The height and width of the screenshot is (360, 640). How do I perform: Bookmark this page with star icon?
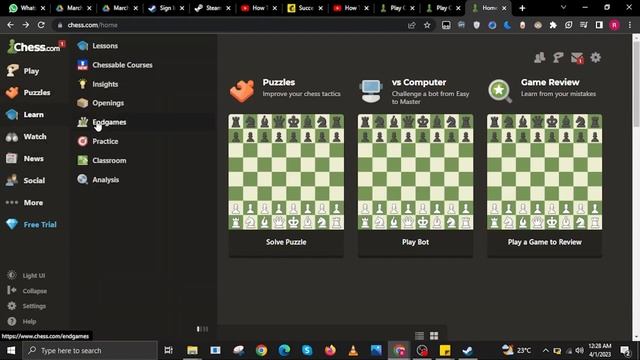427,25
